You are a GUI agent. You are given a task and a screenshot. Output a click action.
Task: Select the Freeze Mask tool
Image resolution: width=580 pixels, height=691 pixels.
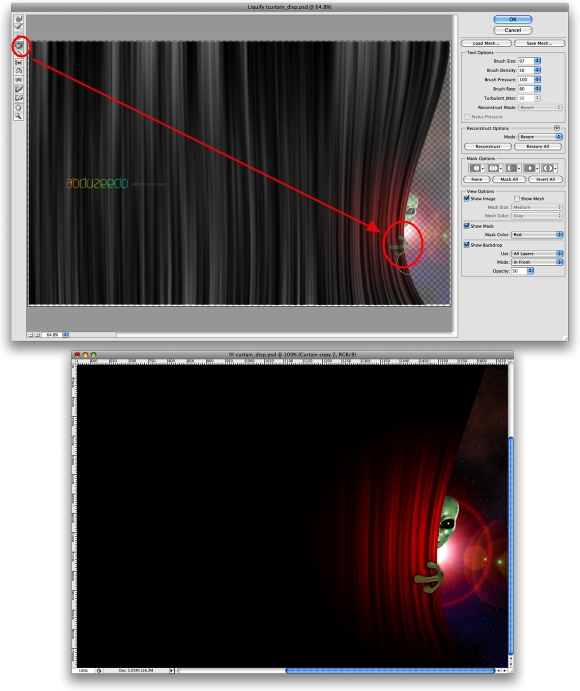pyautogui.click(x=19, y=89)
